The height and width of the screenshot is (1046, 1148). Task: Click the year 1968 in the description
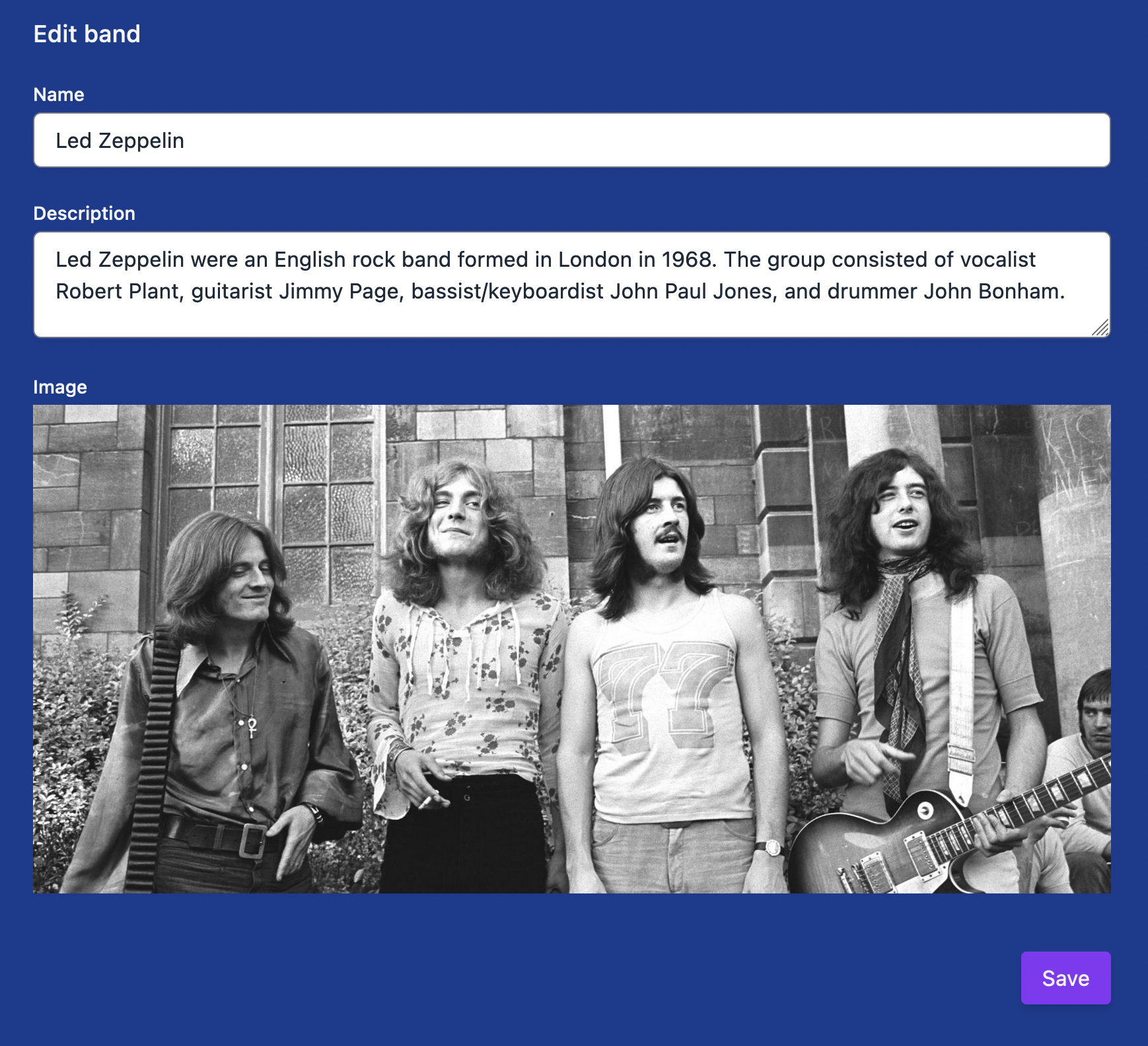point(688,260)
